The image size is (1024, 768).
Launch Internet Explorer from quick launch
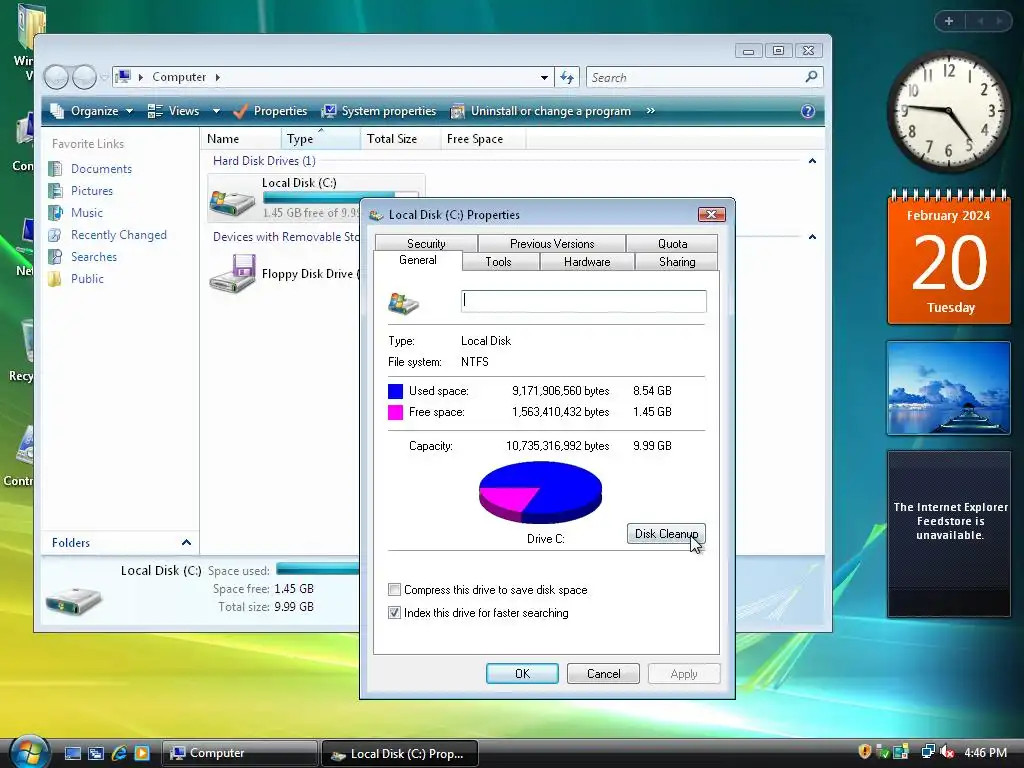point(119,753)
